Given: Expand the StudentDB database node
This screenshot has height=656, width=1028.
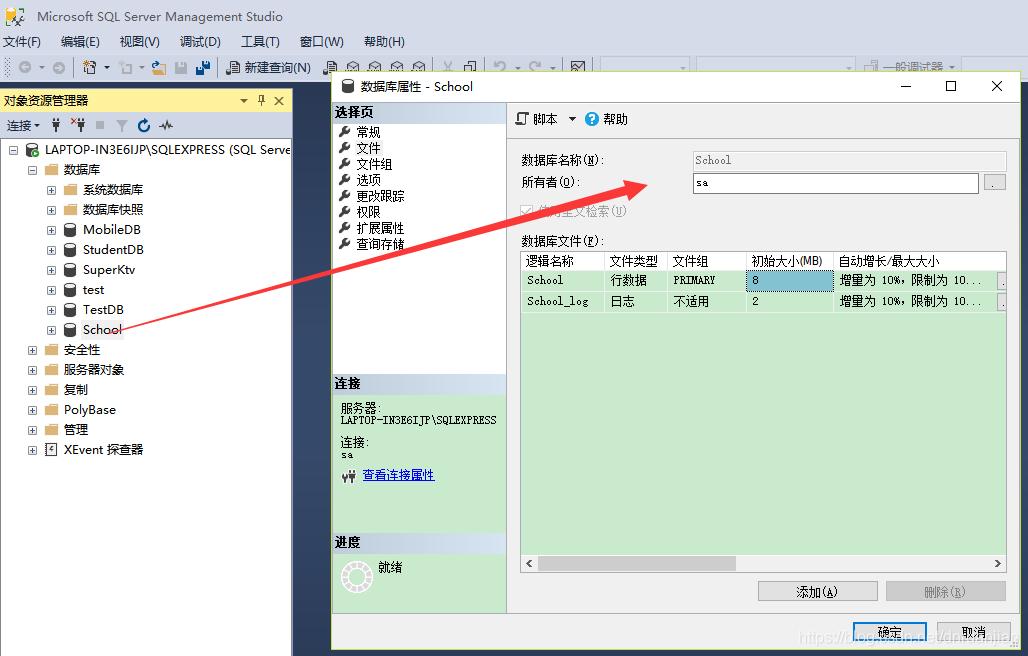Looking at the screenshot, I should [x=50, y=249].
